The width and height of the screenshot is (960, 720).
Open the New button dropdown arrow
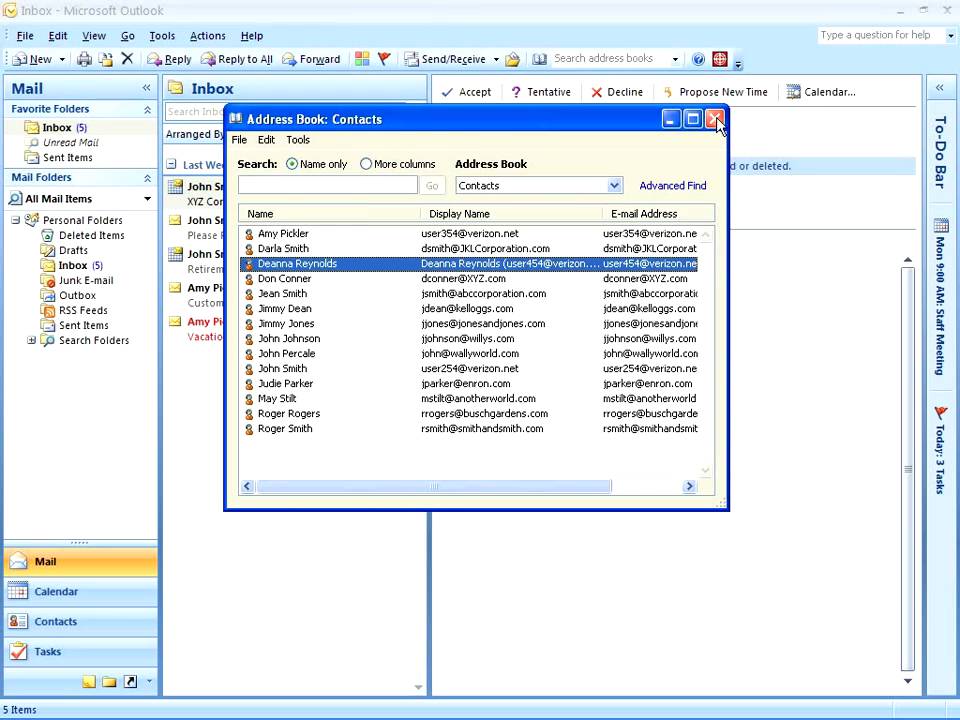tap(62, 59)
